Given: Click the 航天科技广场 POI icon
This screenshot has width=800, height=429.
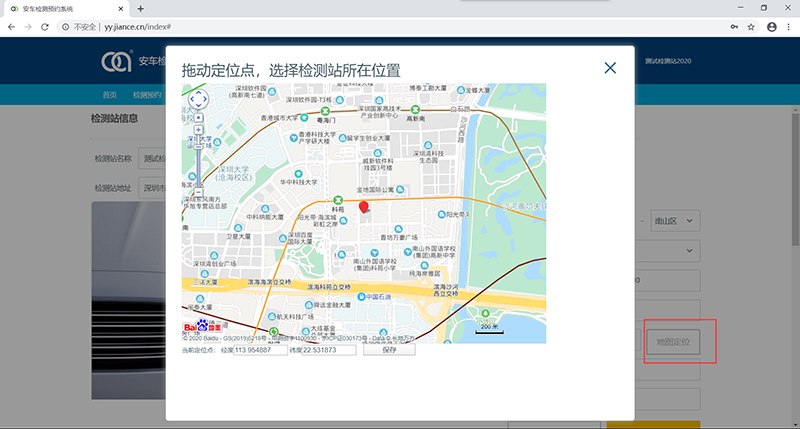Looking at the screenshot, I should coord(271,317).
